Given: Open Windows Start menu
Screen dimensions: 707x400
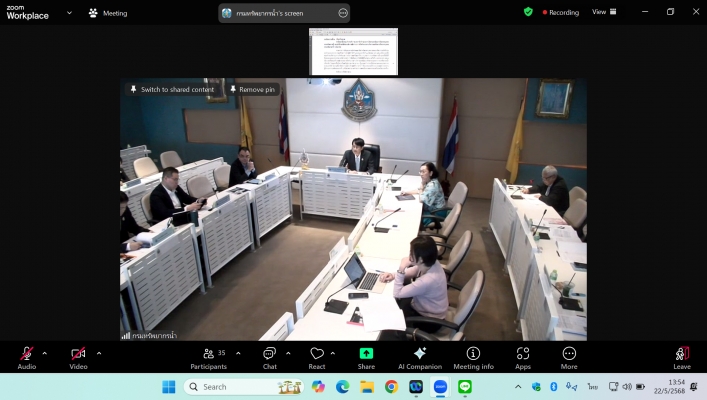Looking at the screenshot, I should 169,387.
